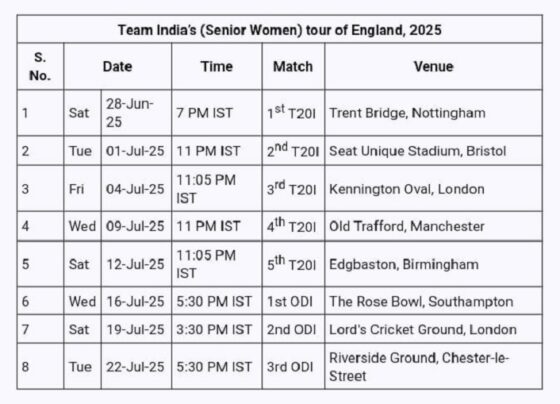Click the Venue column header
The image size is (560, 404).
coord(434,66)
